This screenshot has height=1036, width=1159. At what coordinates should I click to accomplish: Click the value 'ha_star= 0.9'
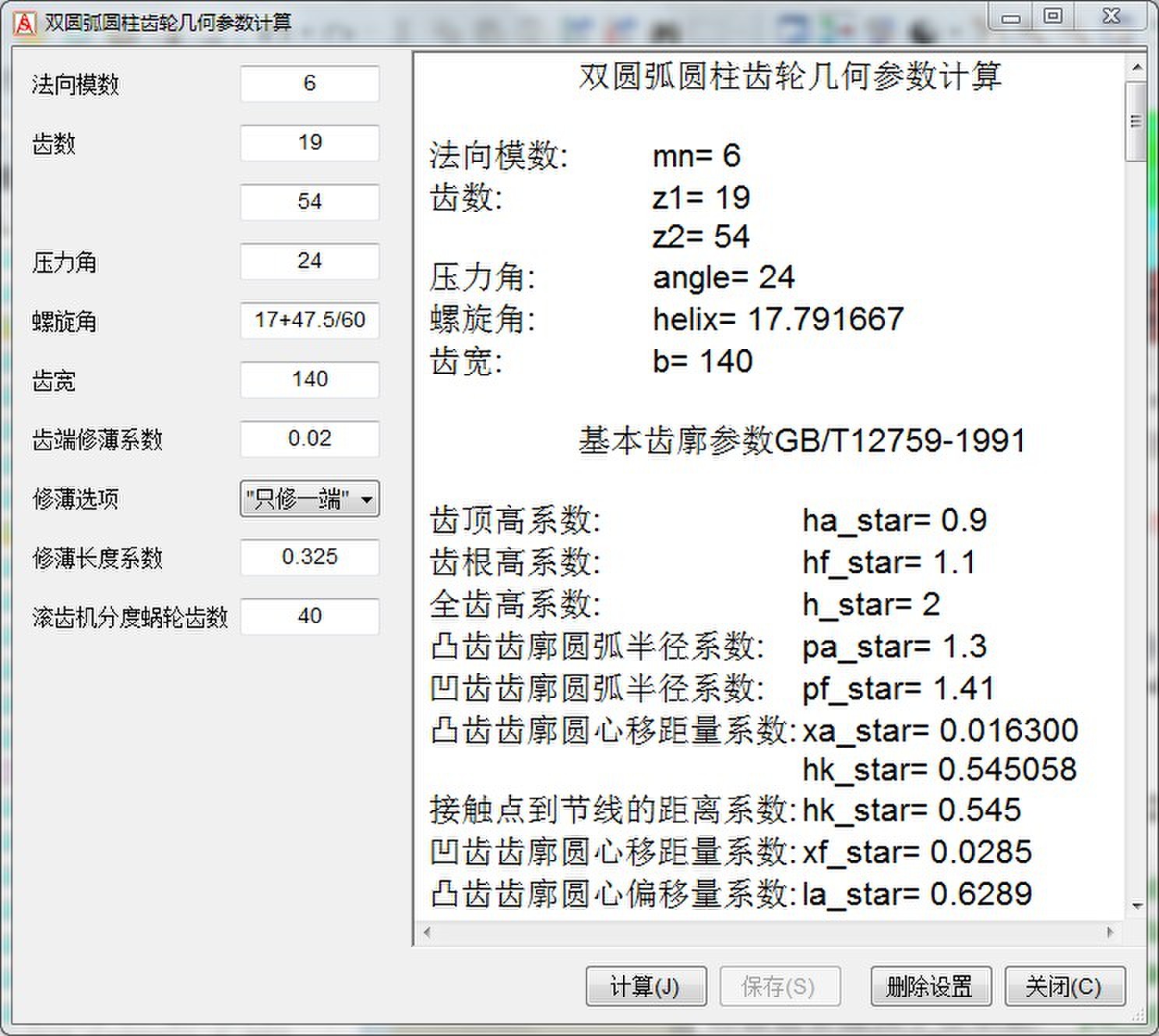point(894,520)
